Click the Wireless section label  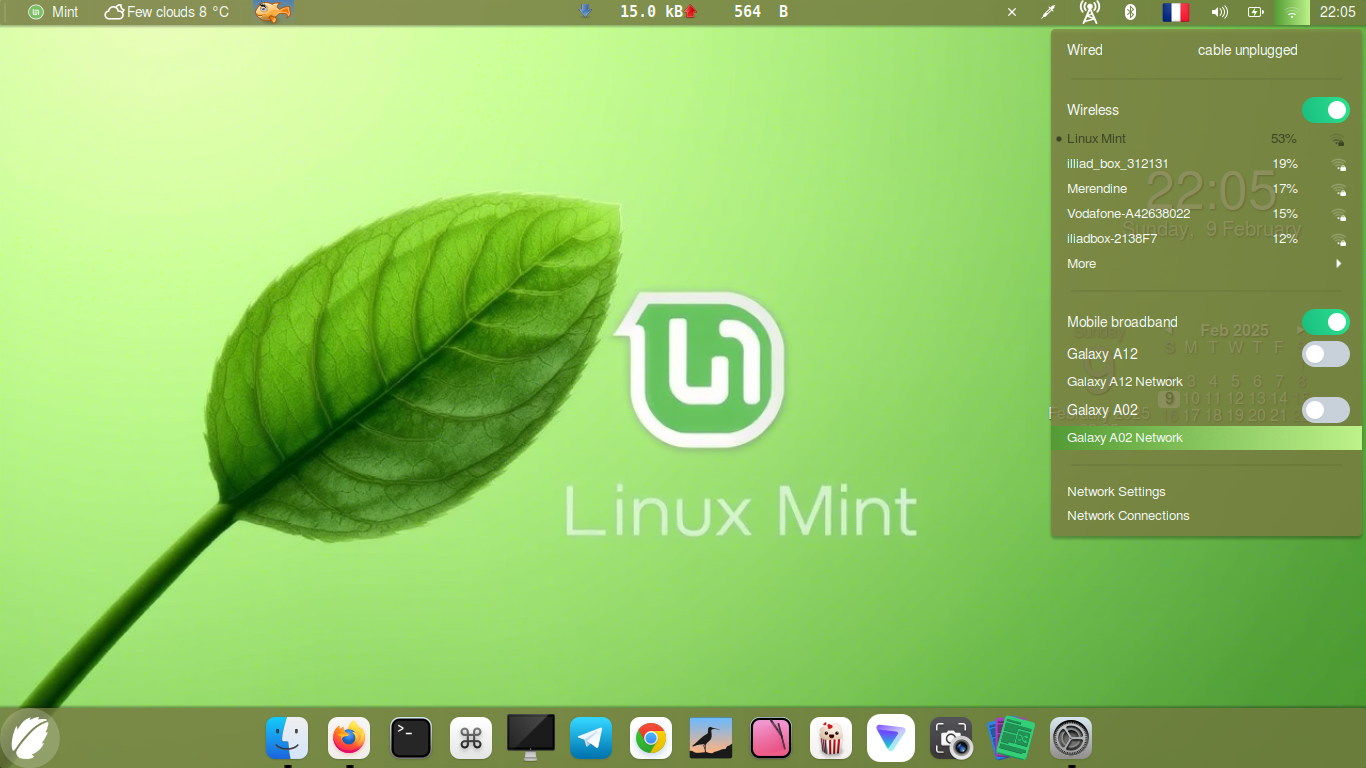(x=1093, y=110)
